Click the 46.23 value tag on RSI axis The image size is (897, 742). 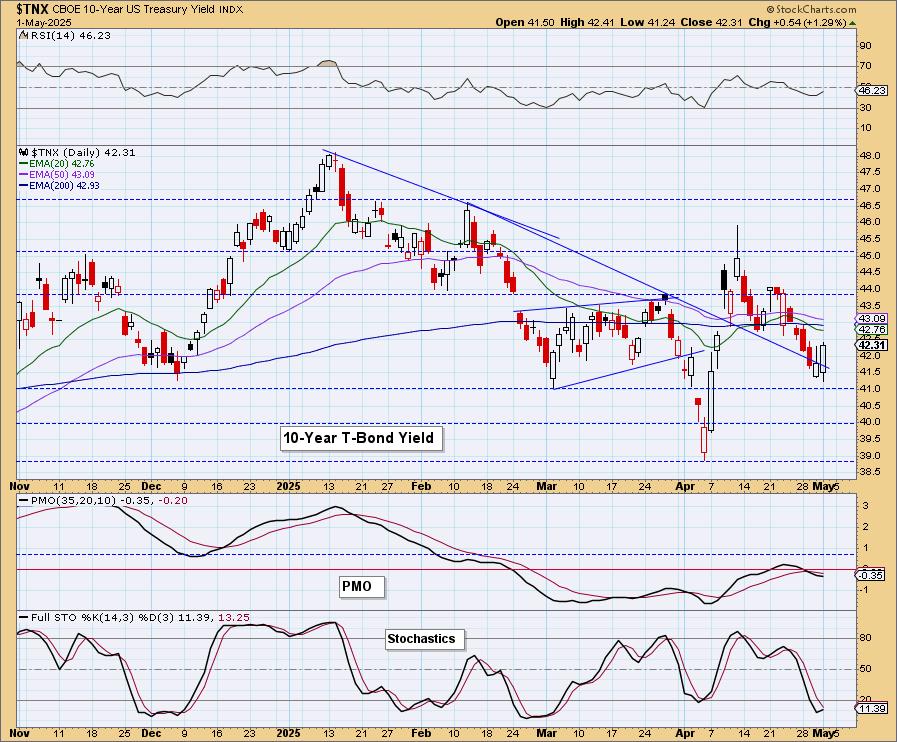click(872, 91)
